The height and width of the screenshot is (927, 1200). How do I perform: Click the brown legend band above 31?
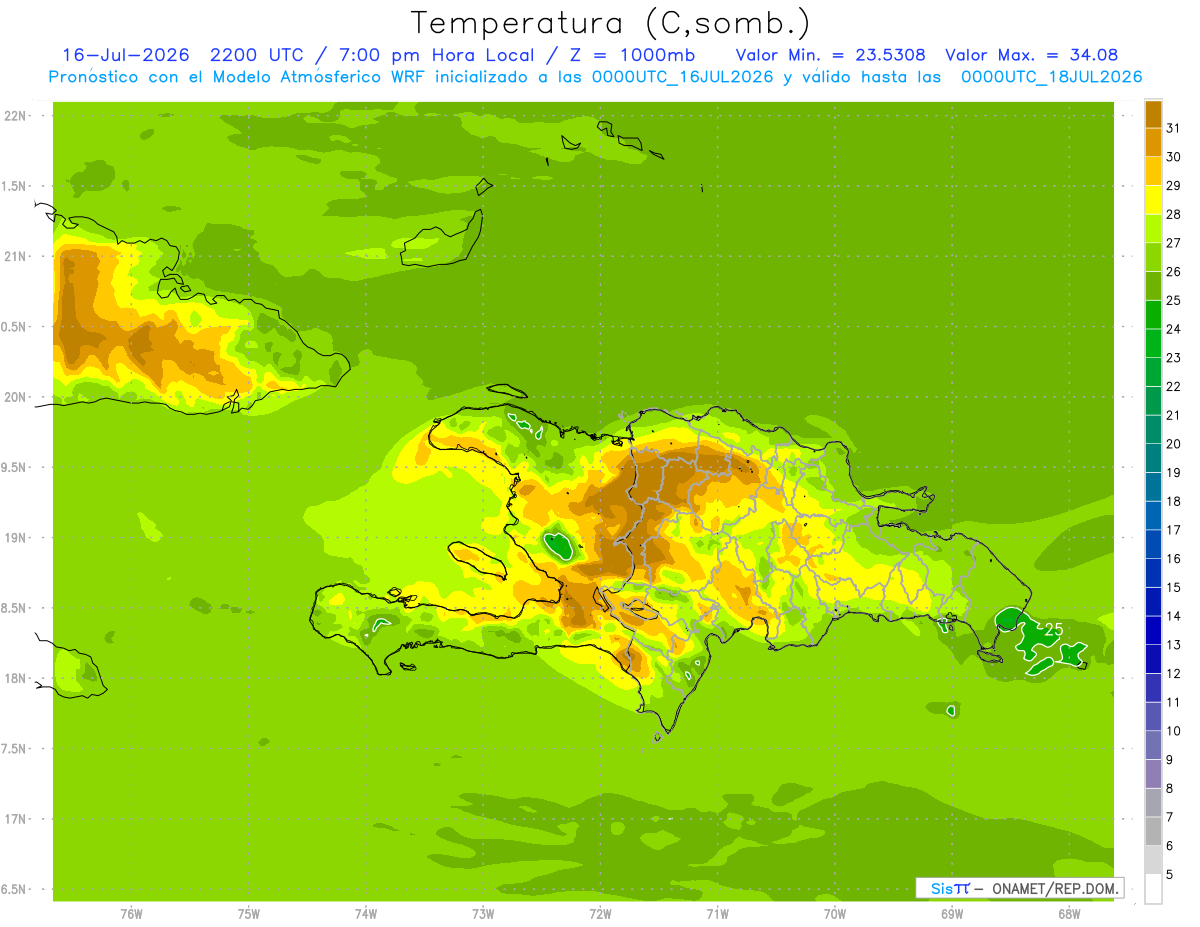coord(1153,114)
